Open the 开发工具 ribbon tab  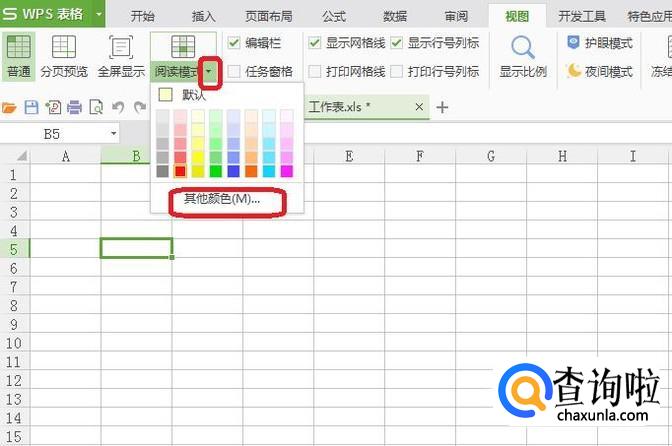click(582, 16)
